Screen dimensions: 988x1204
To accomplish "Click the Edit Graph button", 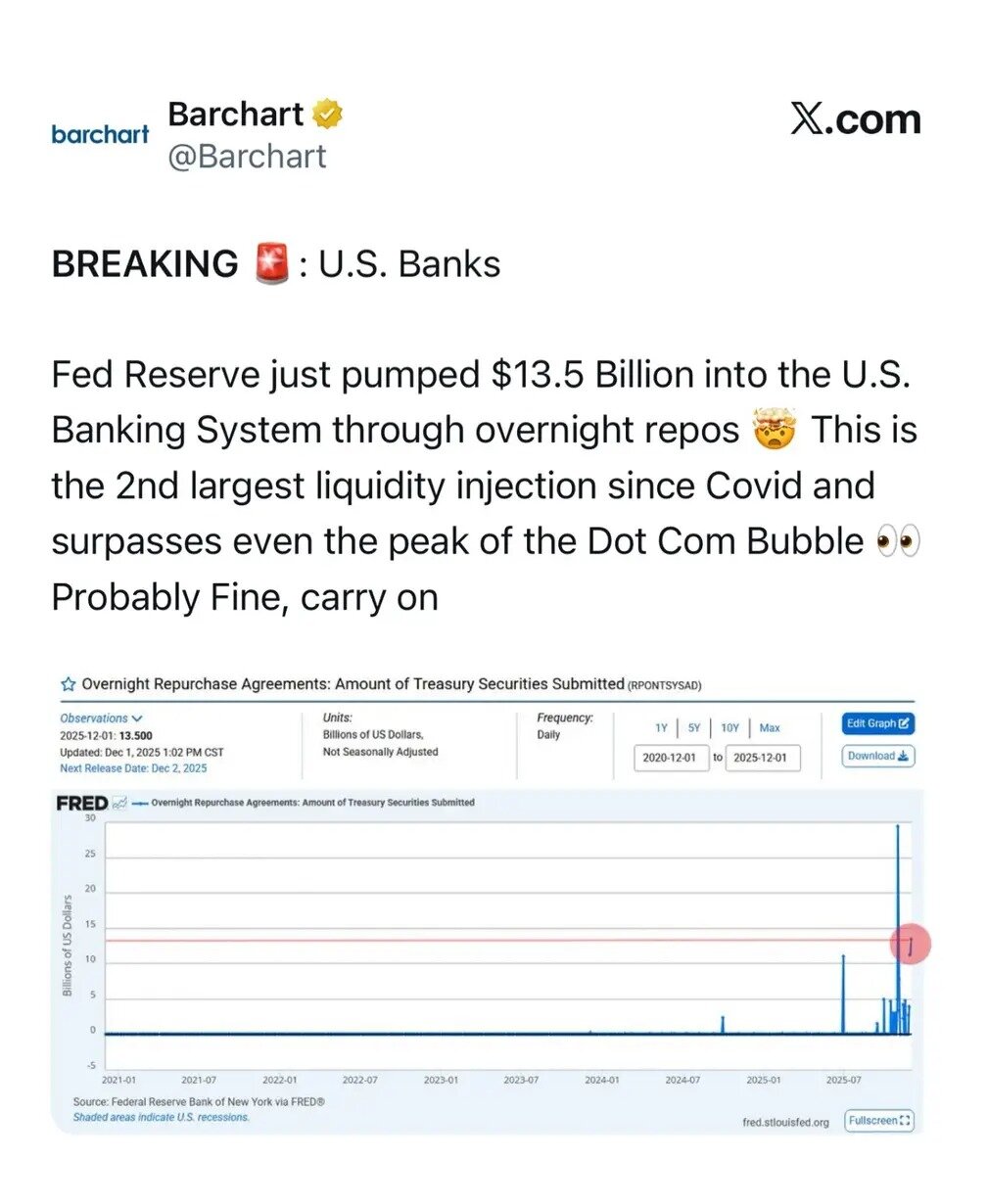I will 877,723.
